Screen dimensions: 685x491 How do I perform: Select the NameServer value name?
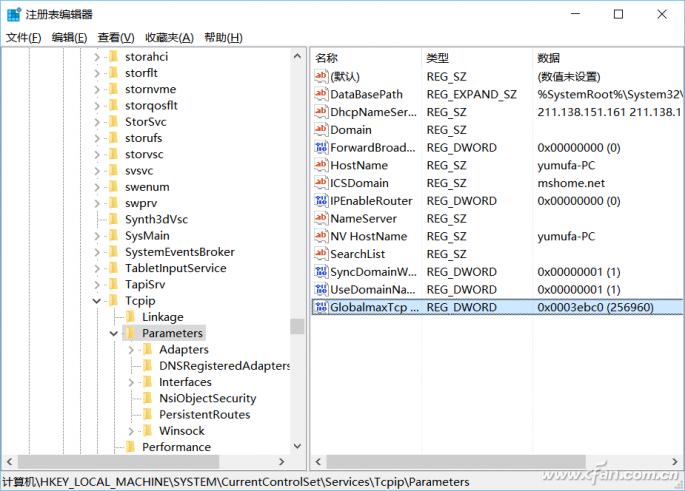point(363,219)
